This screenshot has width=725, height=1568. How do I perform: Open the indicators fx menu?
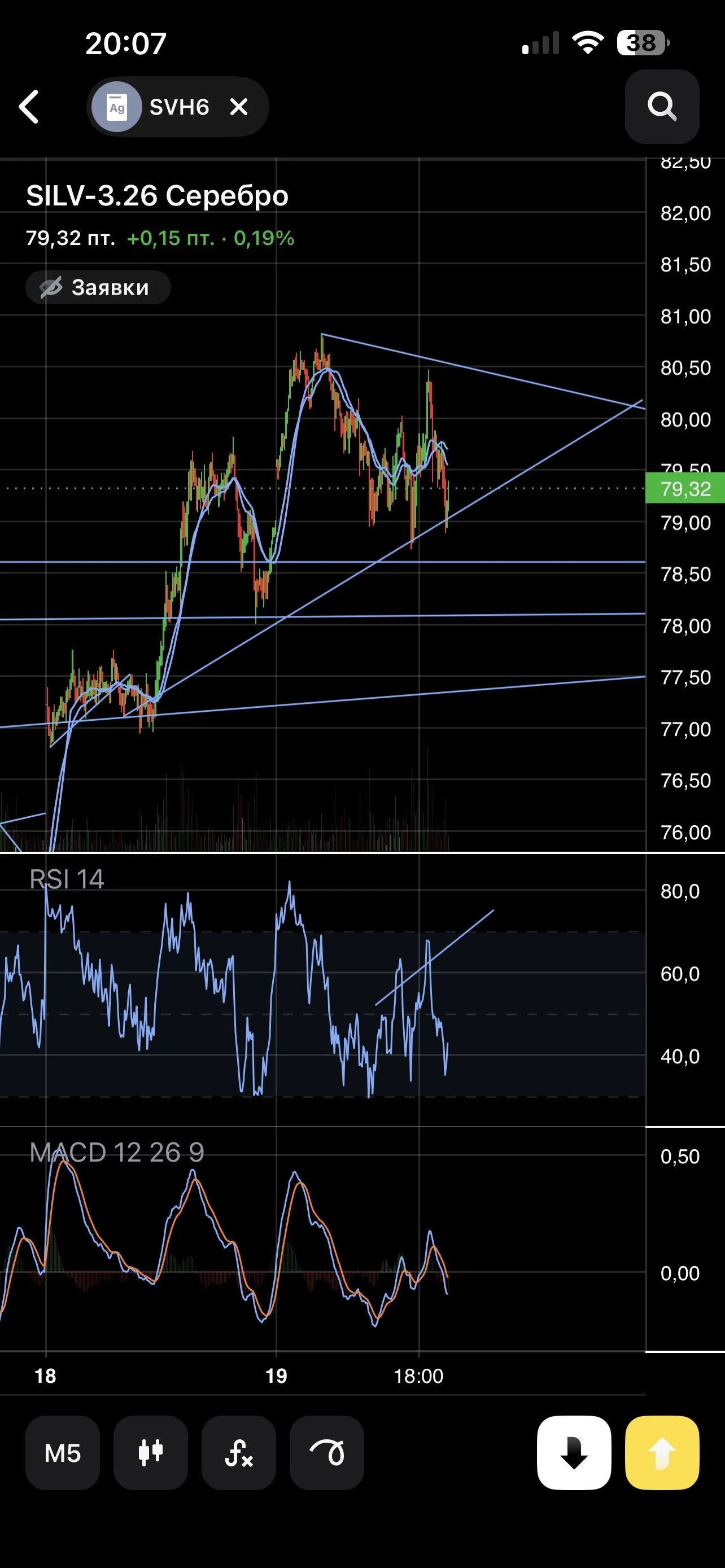[x=239, y=1453]
